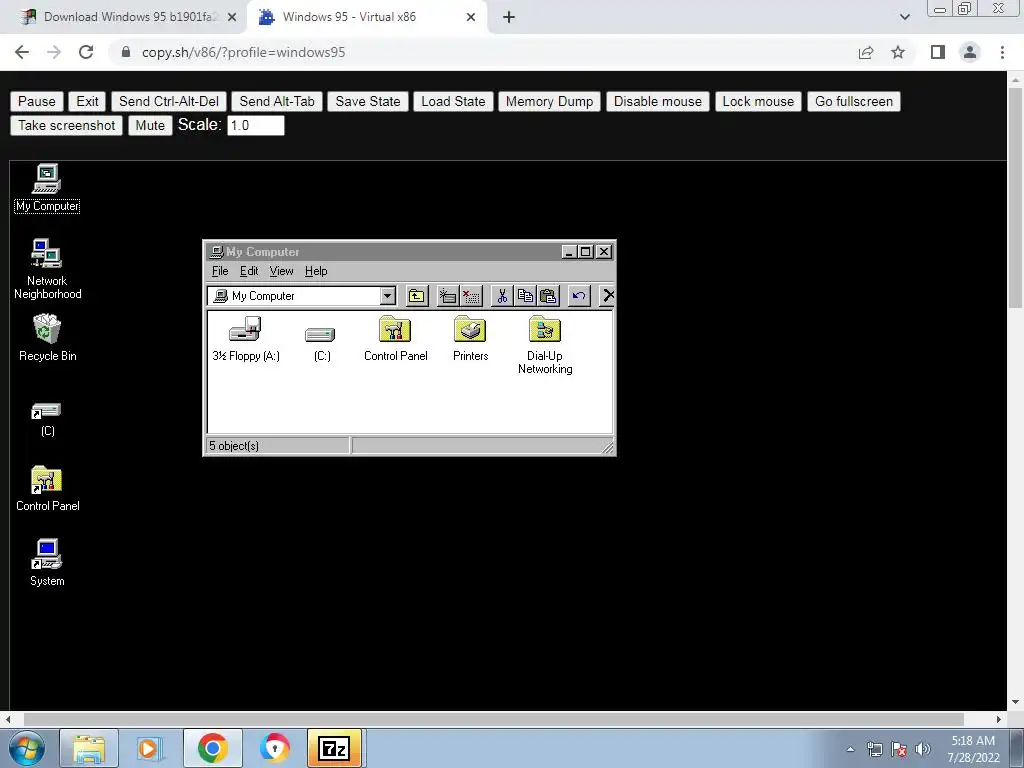This screenshot has height=768, width=1024.
Task: Open the Dial-Up Networking folder
Action: coord(545,345)
